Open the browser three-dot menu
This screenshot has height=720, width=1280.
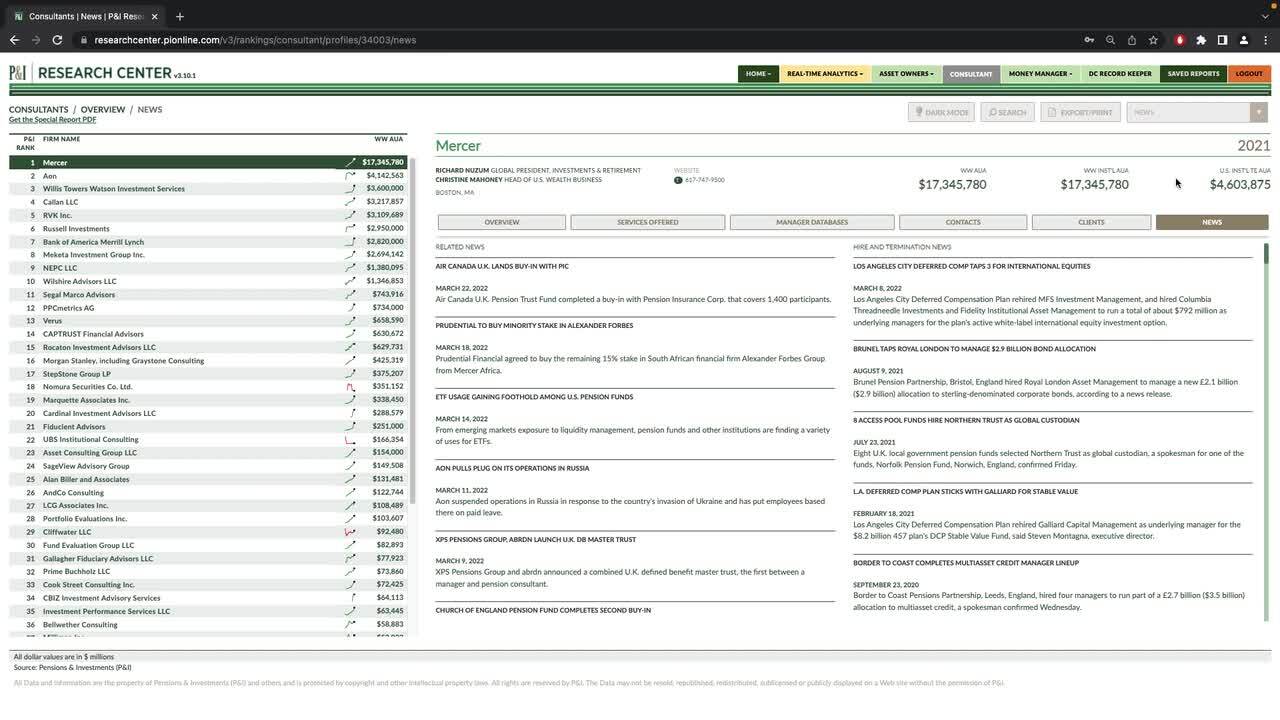1265,40
